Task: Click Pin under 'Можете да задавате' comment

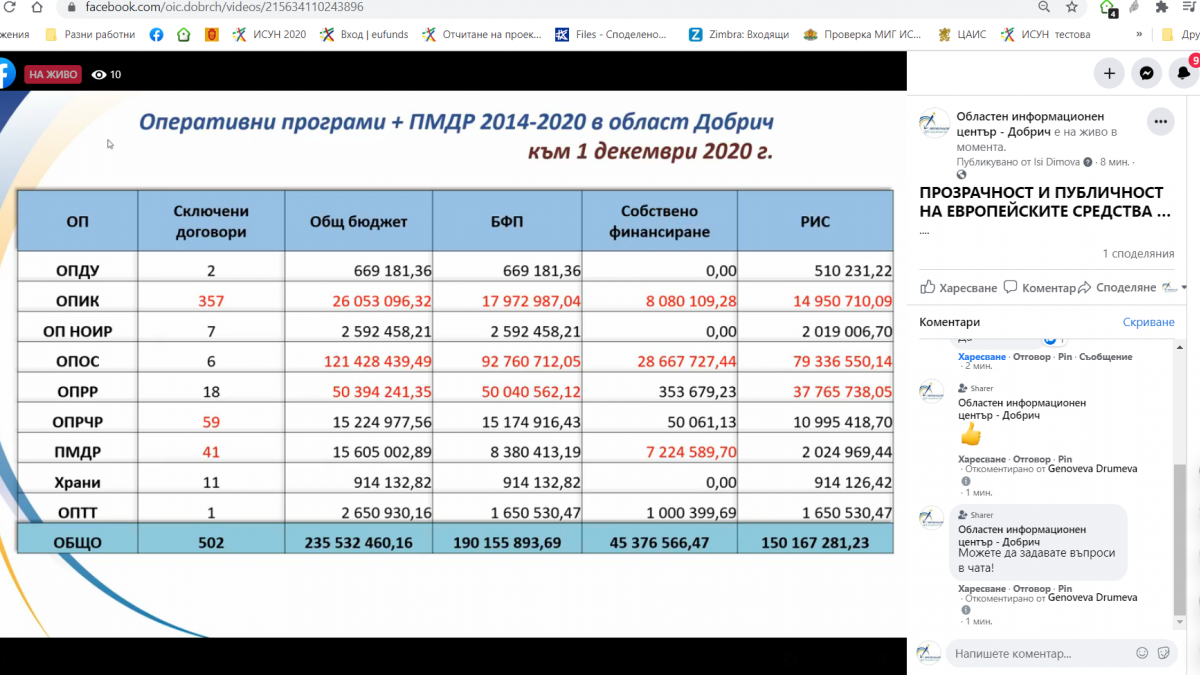Action: click(1065, 589)
